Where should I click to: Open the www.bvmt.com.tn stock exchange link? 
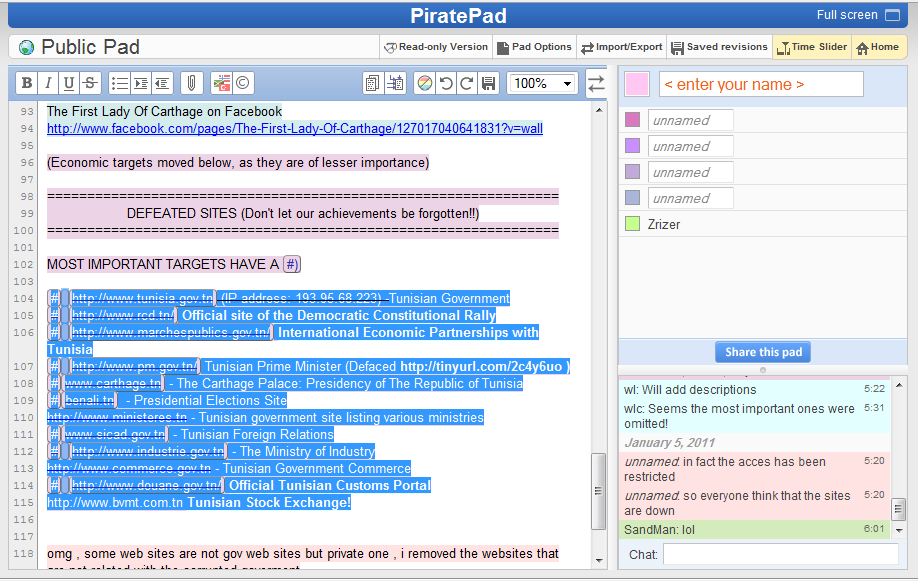[115, 503]
